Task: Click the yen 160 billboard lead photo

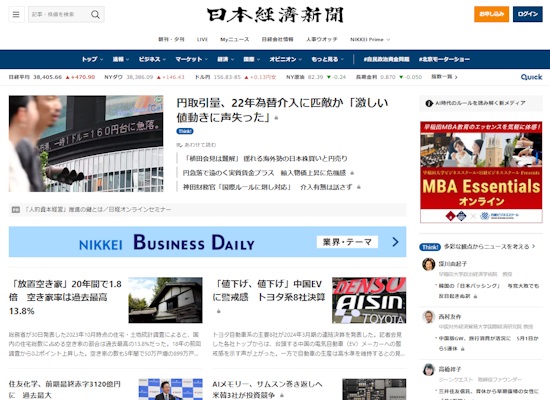Action: [x=86, y=144]
